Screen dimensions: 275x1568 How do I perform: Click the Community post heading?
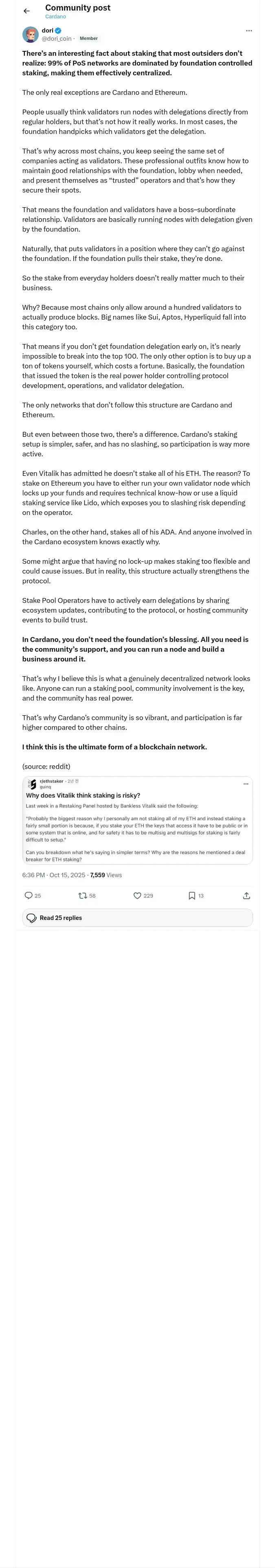point(77,8)
